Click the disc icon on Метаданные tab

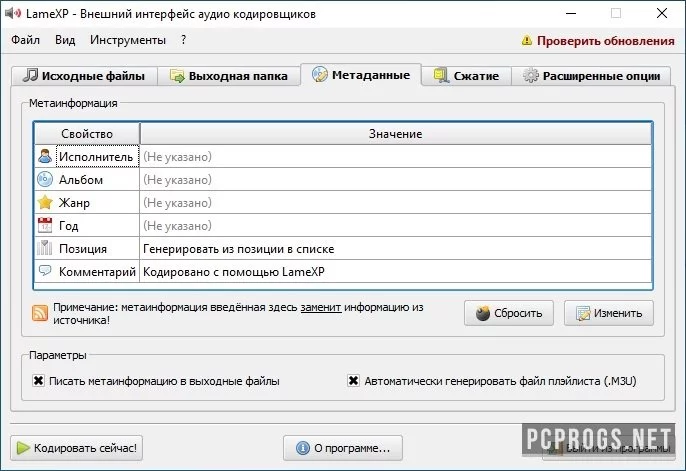(x=319, y=75)
